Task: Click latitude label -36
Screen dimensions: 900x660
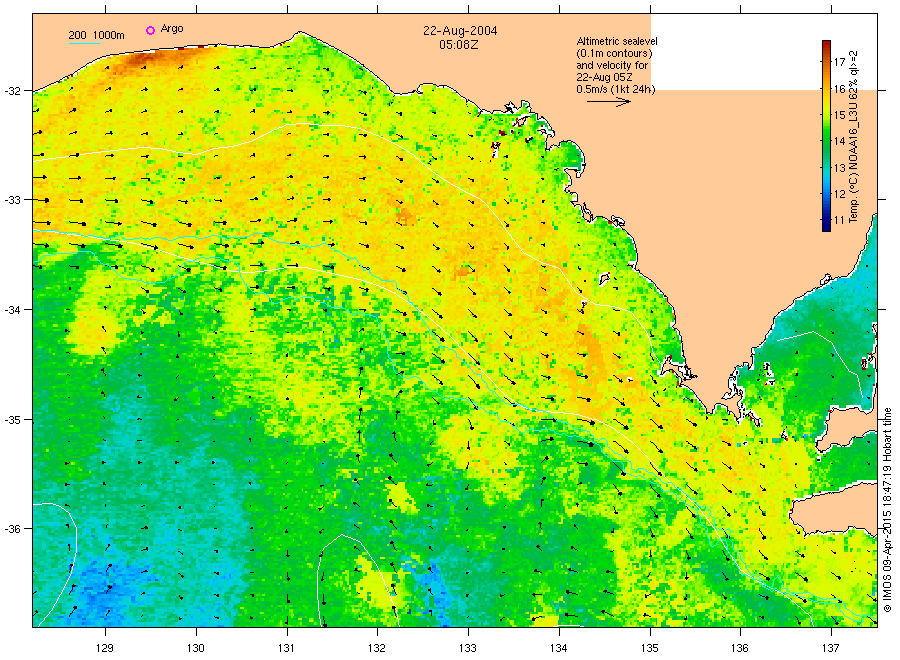Action: tap(11, 529)
